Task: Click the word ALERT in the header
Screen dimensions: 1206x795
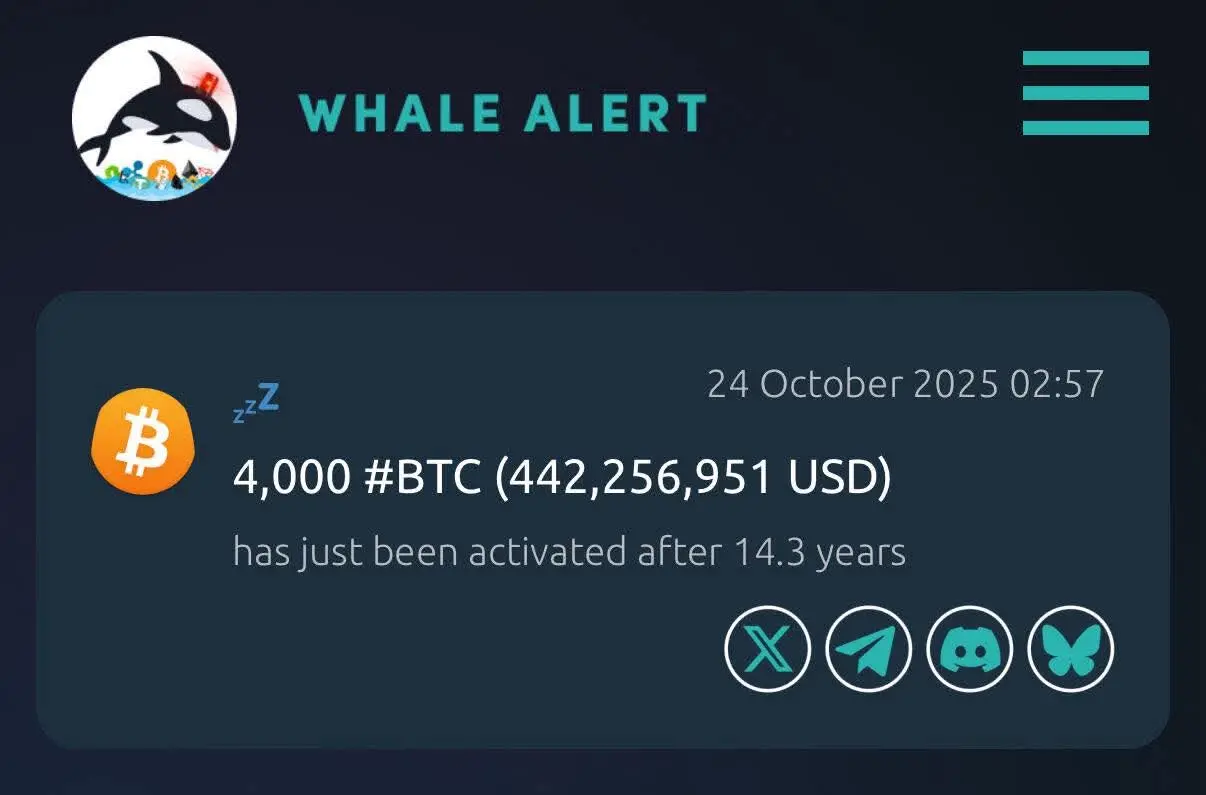Action: coord(617,113)
